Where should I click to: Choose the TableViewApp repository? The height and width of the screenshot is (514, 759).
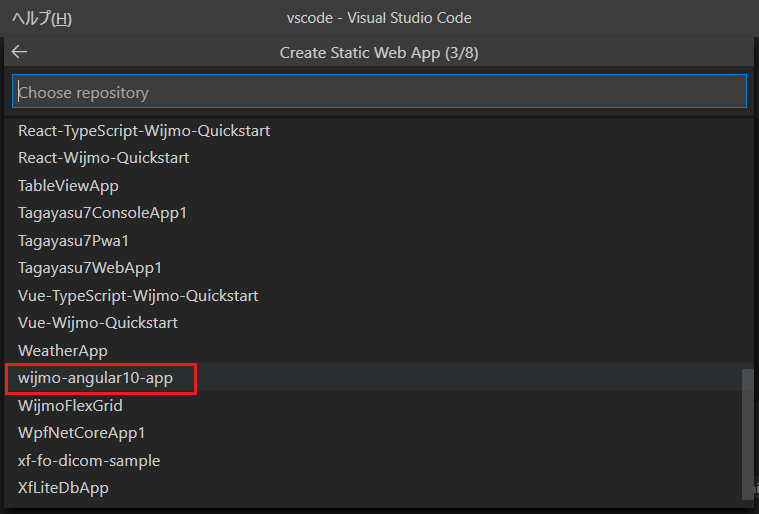point(379,185)
